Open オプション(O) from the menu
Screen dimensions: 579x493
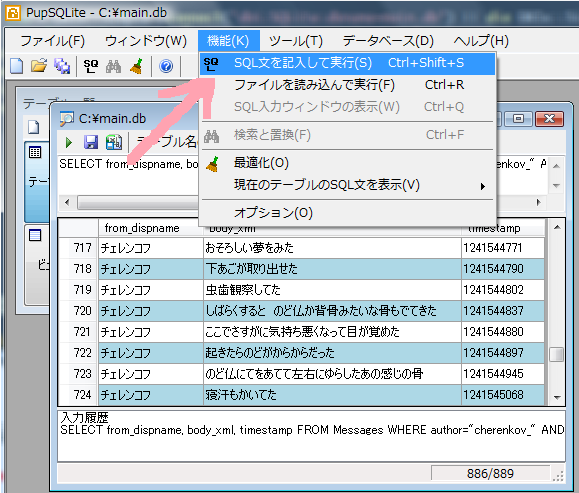pos(347,213)
